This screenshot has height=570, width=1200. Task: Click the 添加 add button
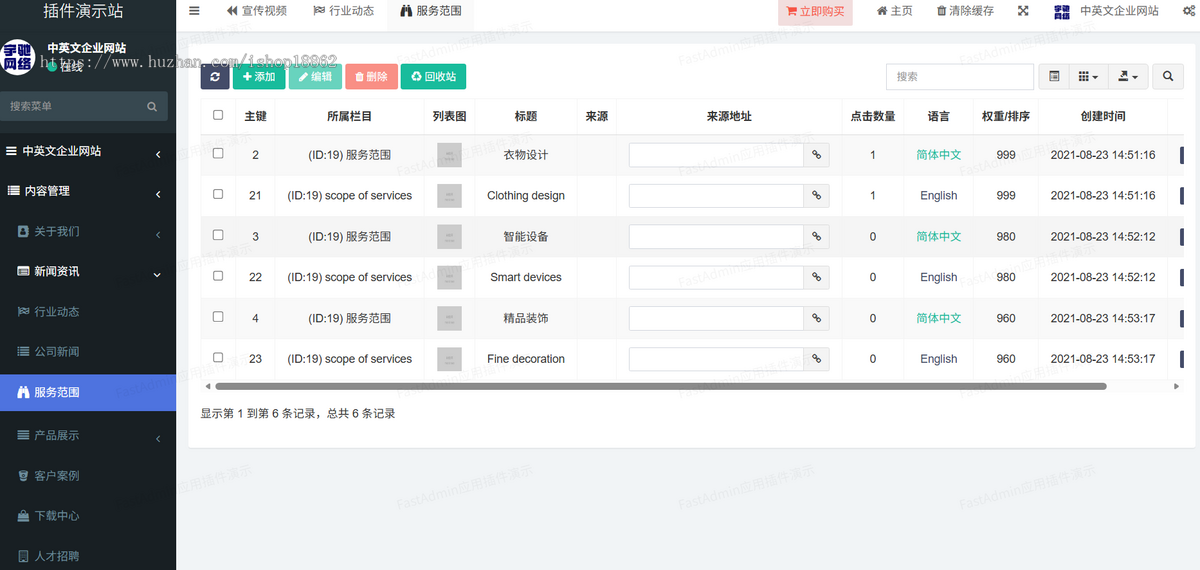tap(259, 76)
